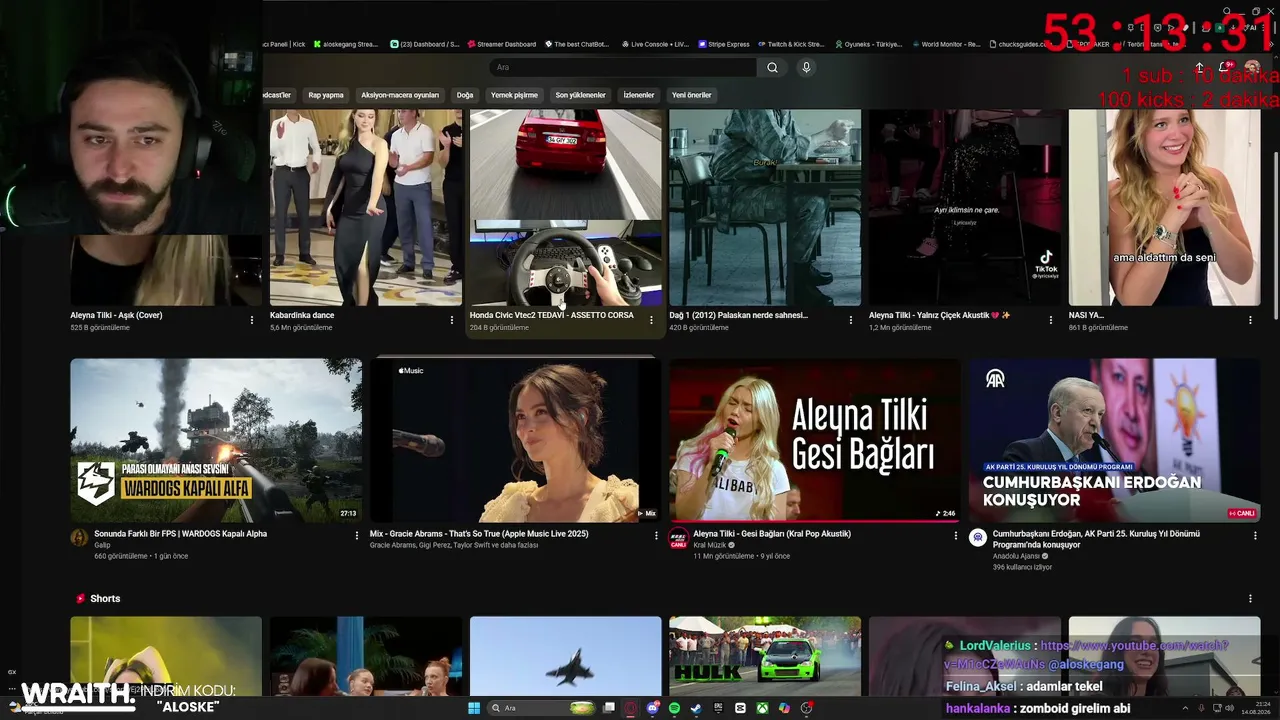Image resolution: width=1280 pixels, height=720 pixels.
Task: Open the Kabardinka dance short thumbnail
Action: (x=366, y=207)
